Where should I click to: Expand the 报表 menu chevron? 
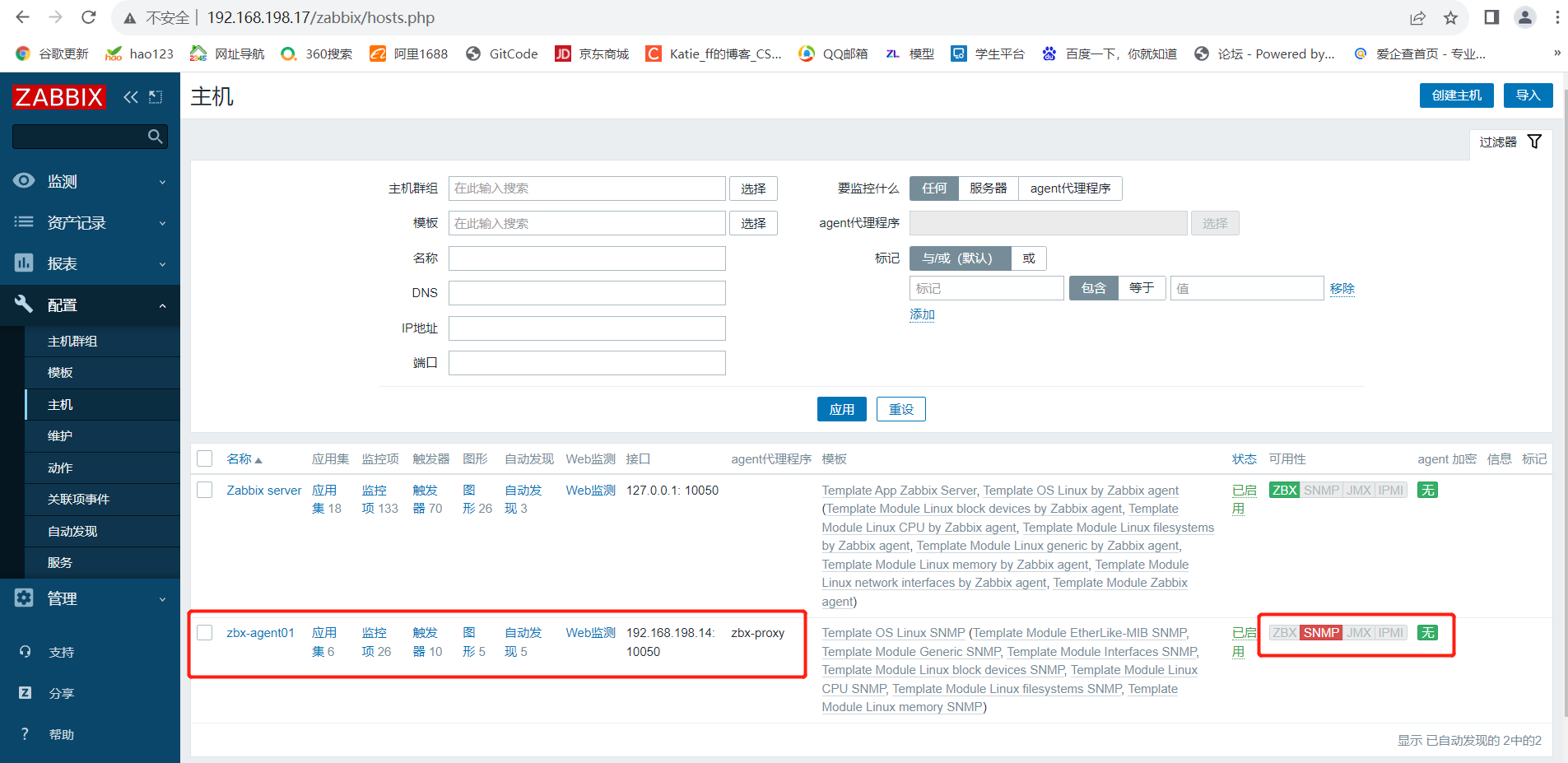[x=162, y=264]
